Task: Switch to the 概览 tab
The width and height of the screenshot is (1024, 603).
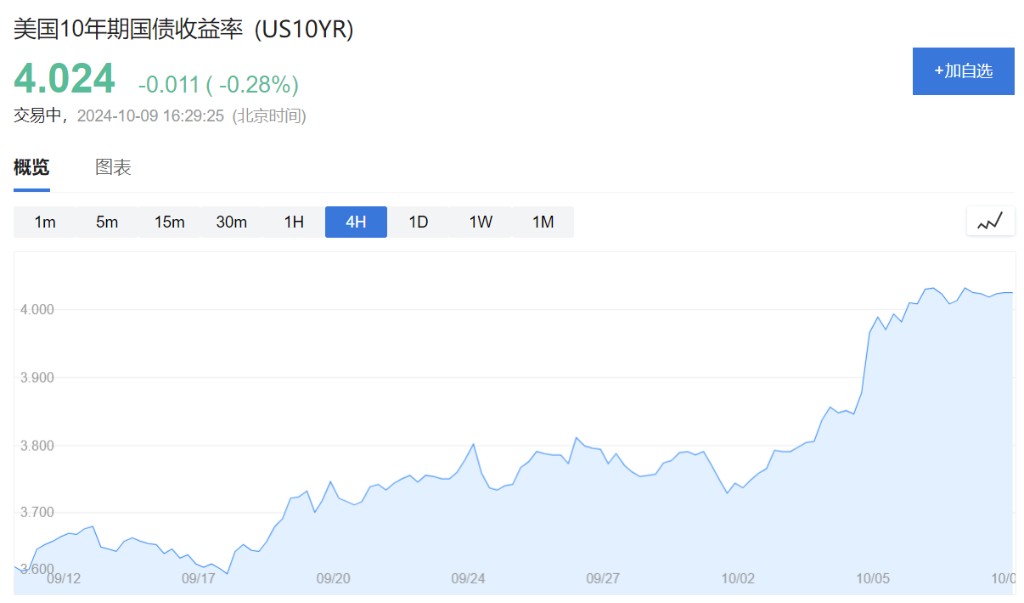Action: tap(31, 167)
